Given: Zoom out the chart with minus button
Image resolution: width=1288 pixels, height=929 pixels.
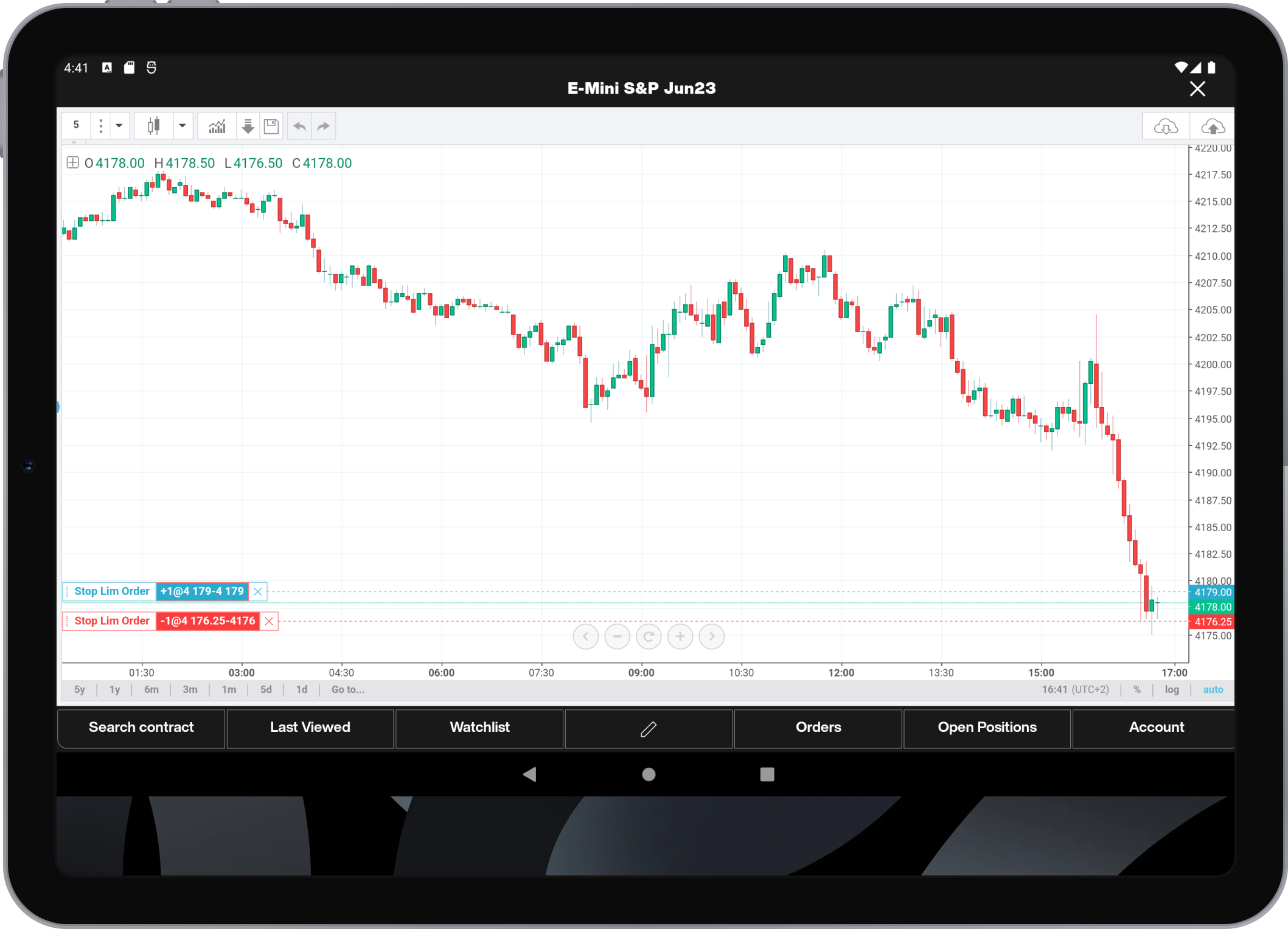Looking at the screenshot, I should pyautogui.click(x=618, y=636).
